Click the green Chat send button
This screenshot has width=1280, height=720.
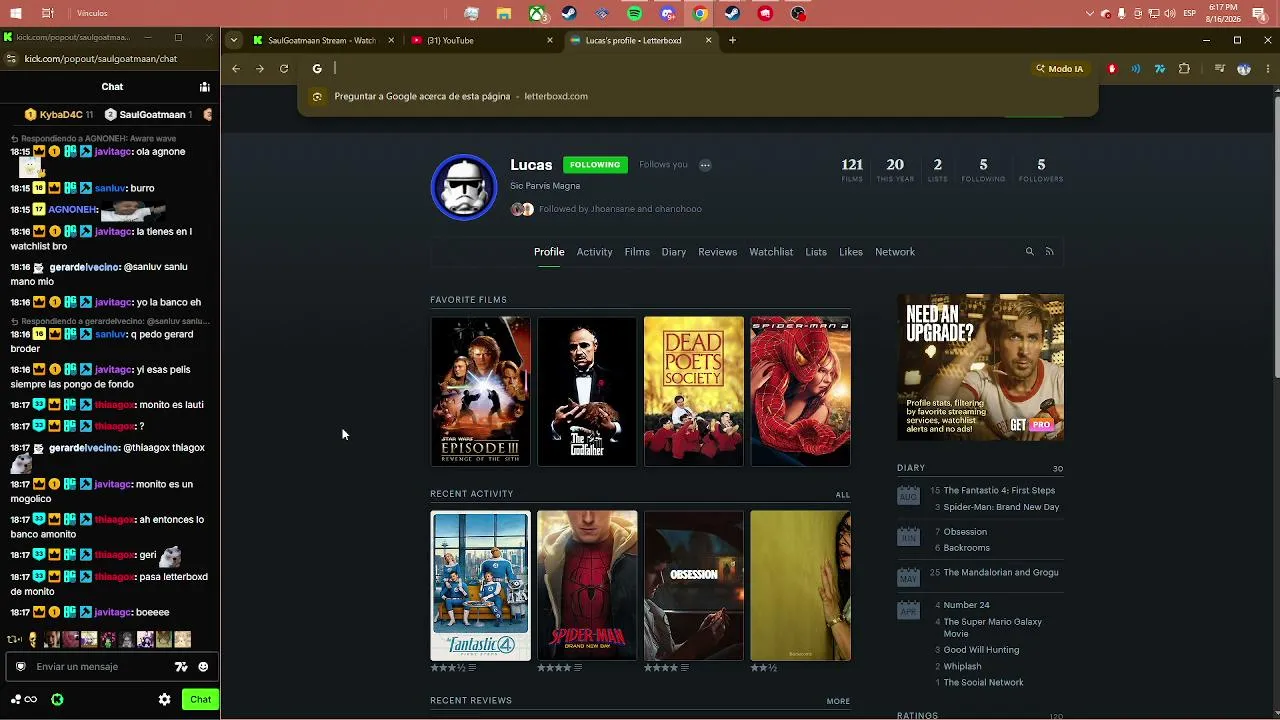pos(201,700)
